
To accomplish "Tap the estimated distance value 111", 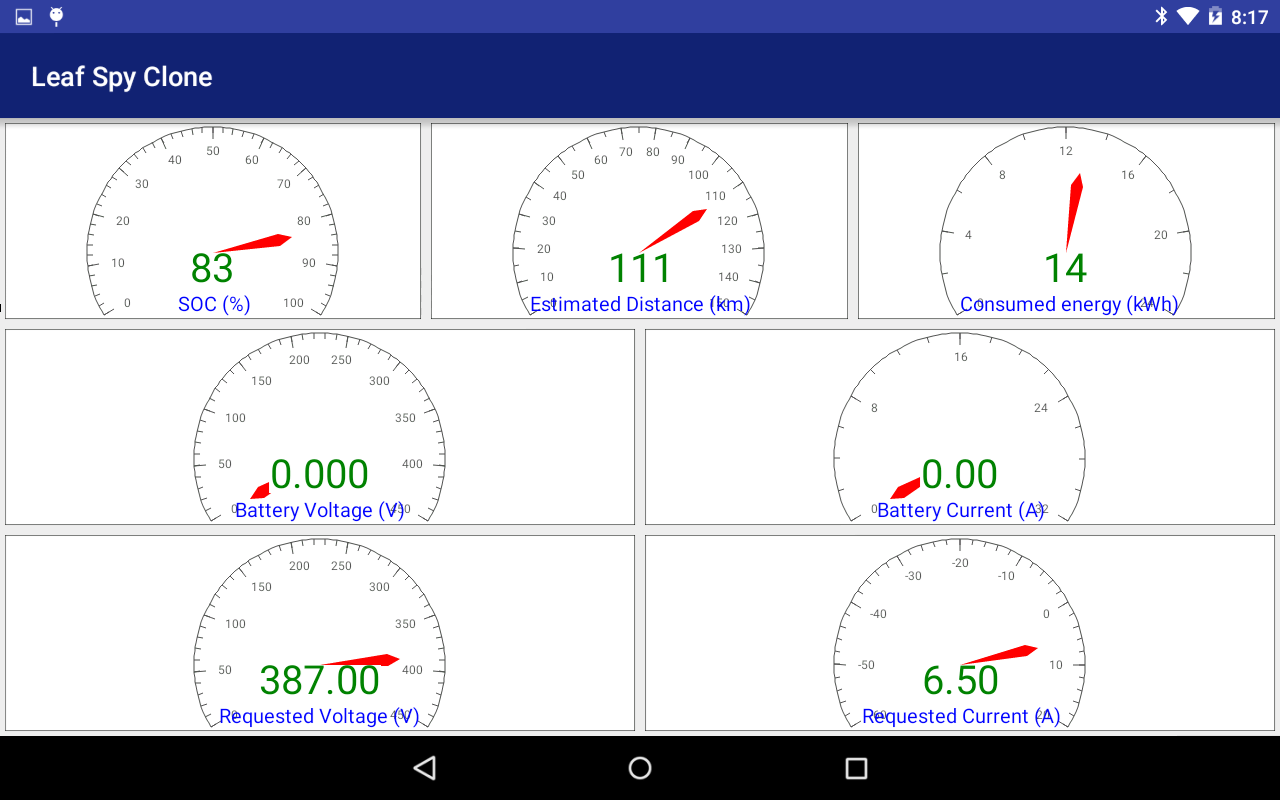I will click(x=640, y=268).
